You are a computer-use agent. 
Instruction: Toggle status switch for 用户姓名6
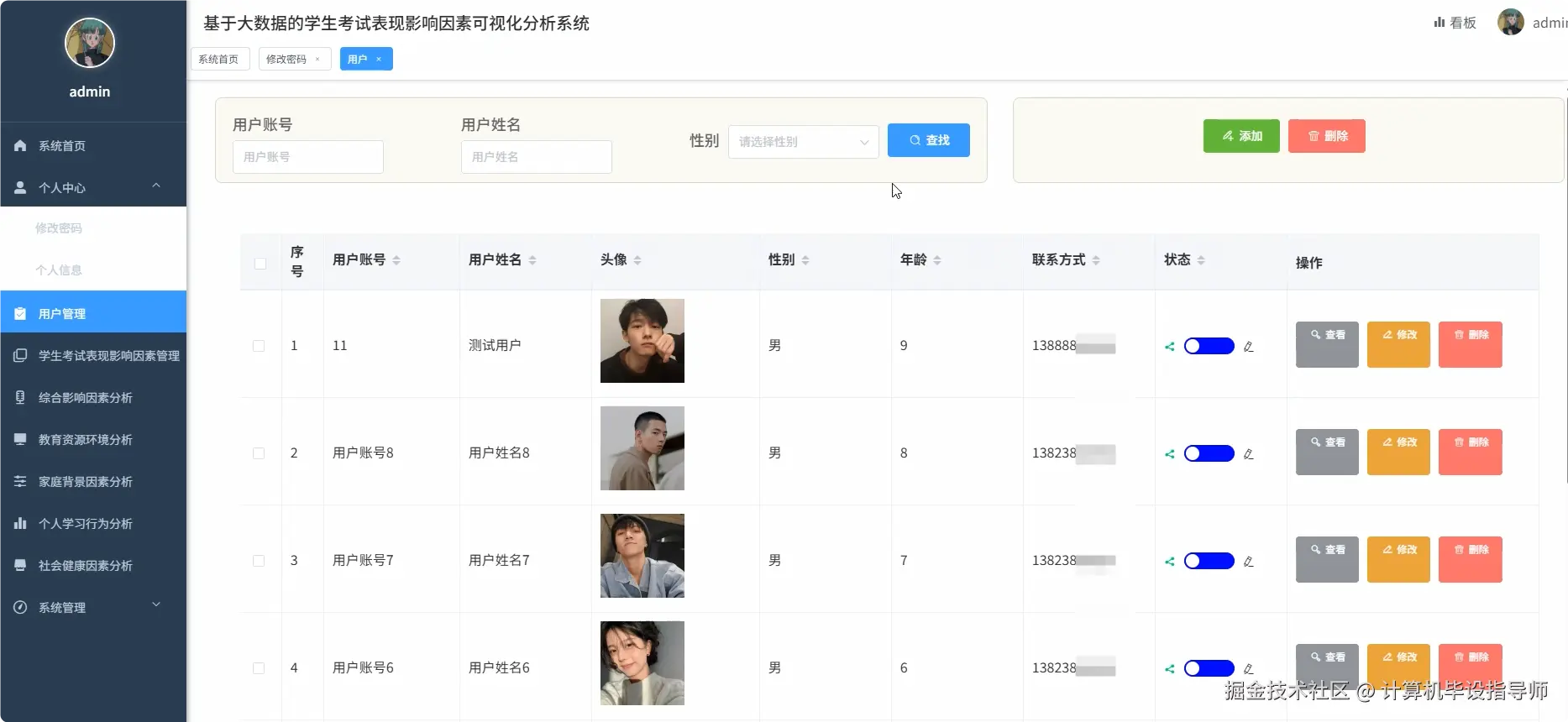coord(1209,668)
